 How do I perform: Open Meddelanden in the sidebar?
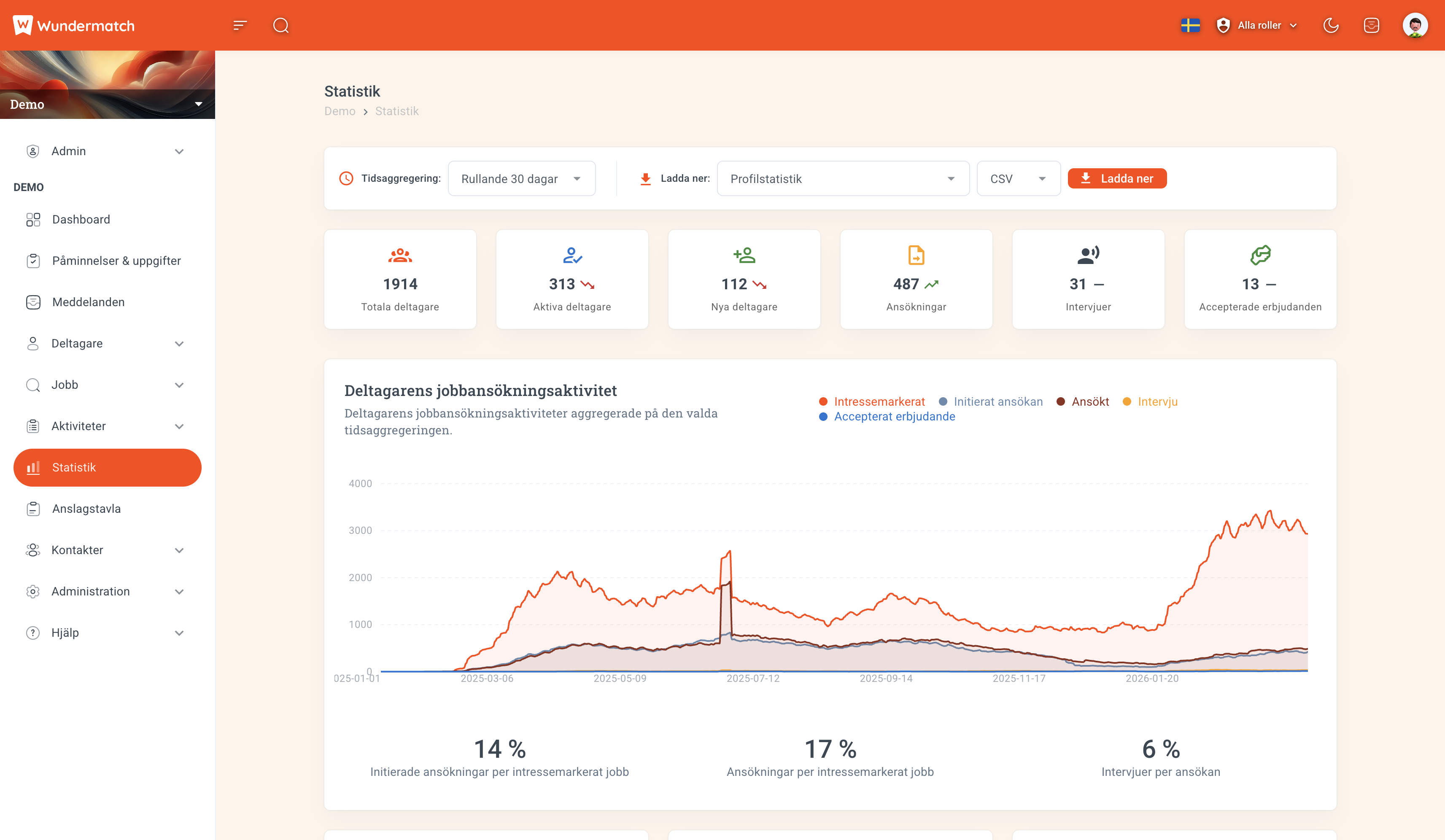[x=88, y=302]
